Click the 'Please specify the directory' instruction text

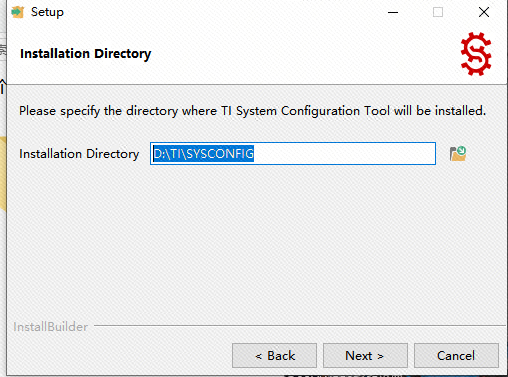coord(252,111)
